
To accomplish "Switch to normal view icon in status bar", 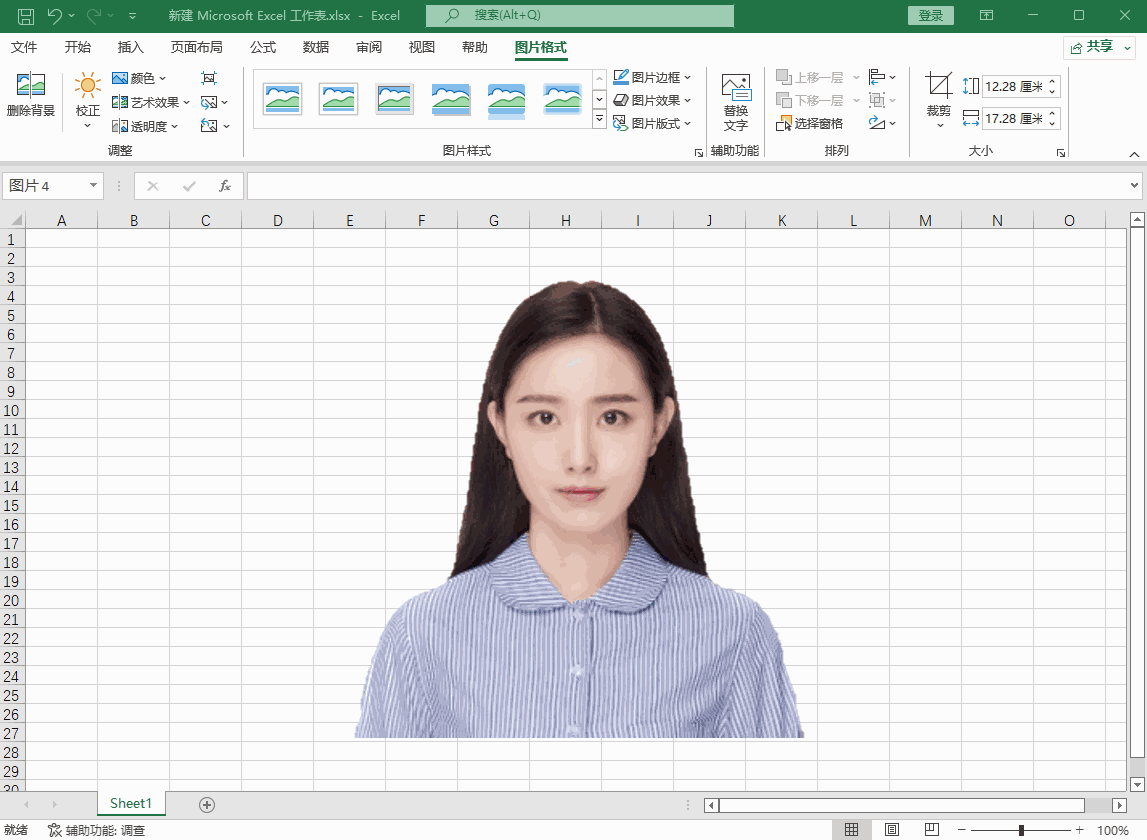I will [851, 830].
